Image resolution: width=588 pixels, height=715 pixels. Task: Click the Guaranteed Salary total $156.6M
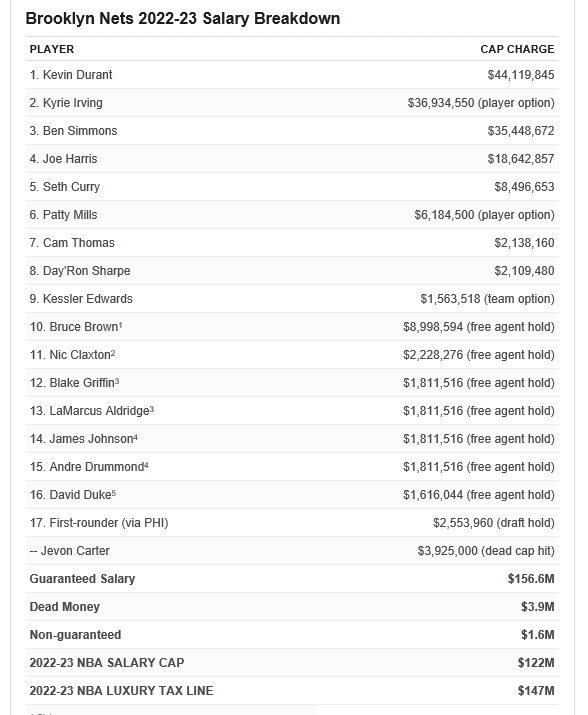click(x=531, y=579)
